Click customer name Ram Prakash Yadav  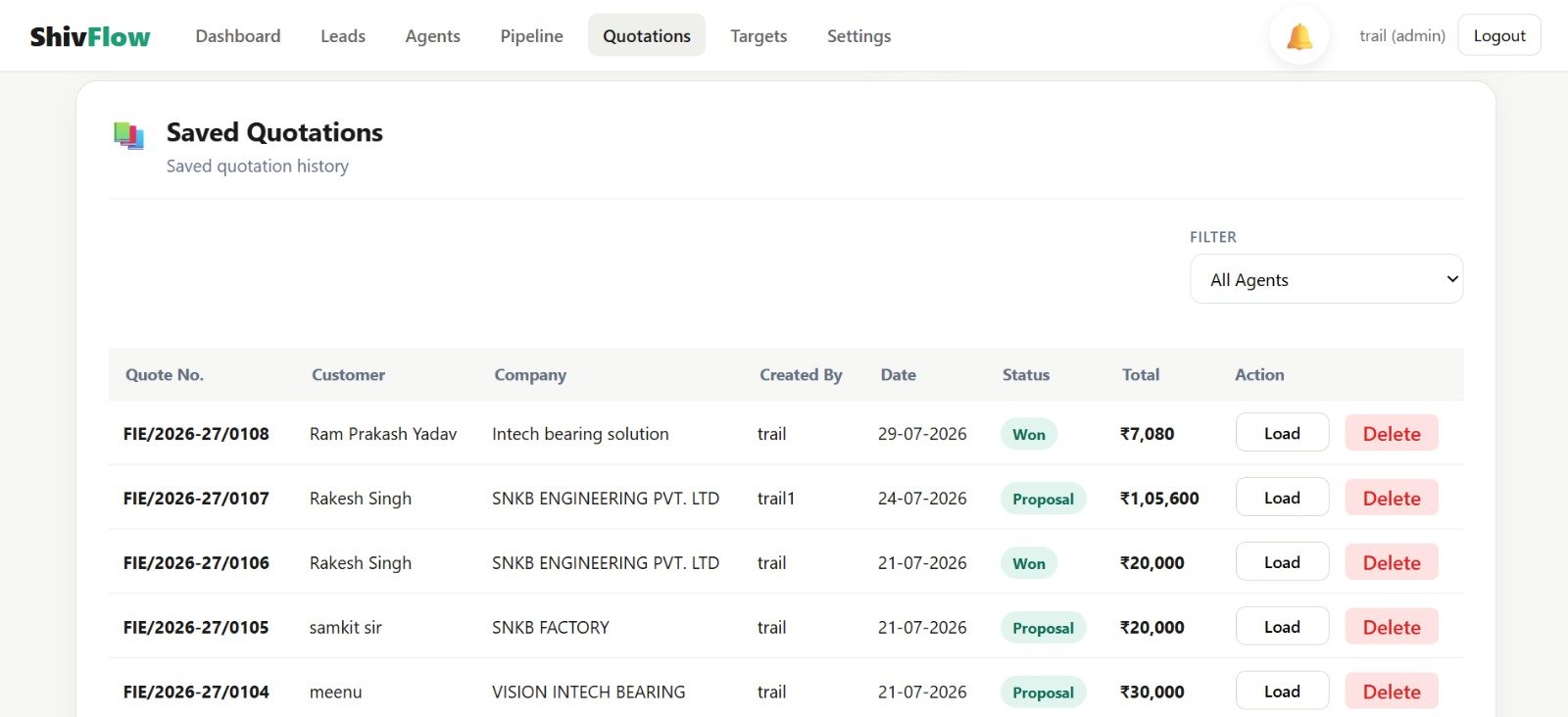click(x=383, y=434)
